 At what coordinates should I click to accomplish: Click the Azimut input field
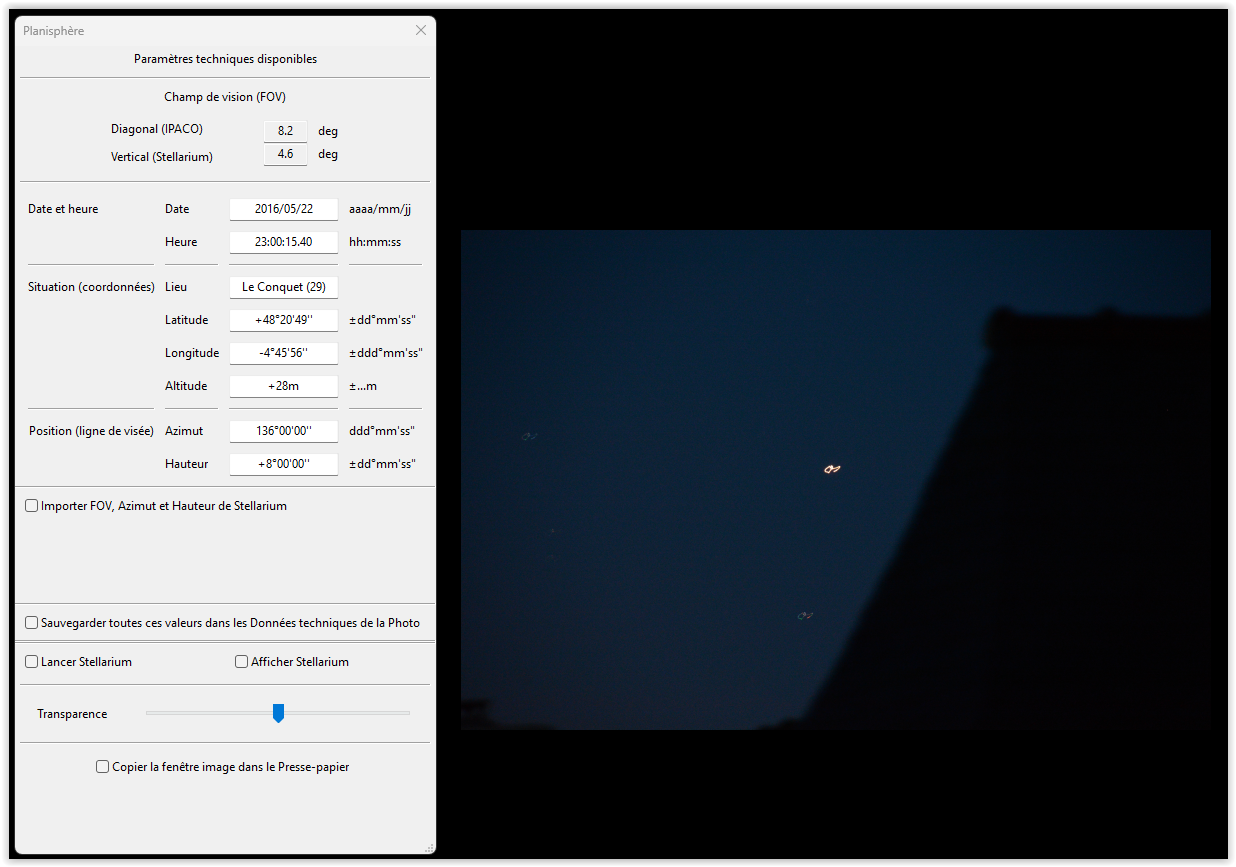tap(283, 431)
